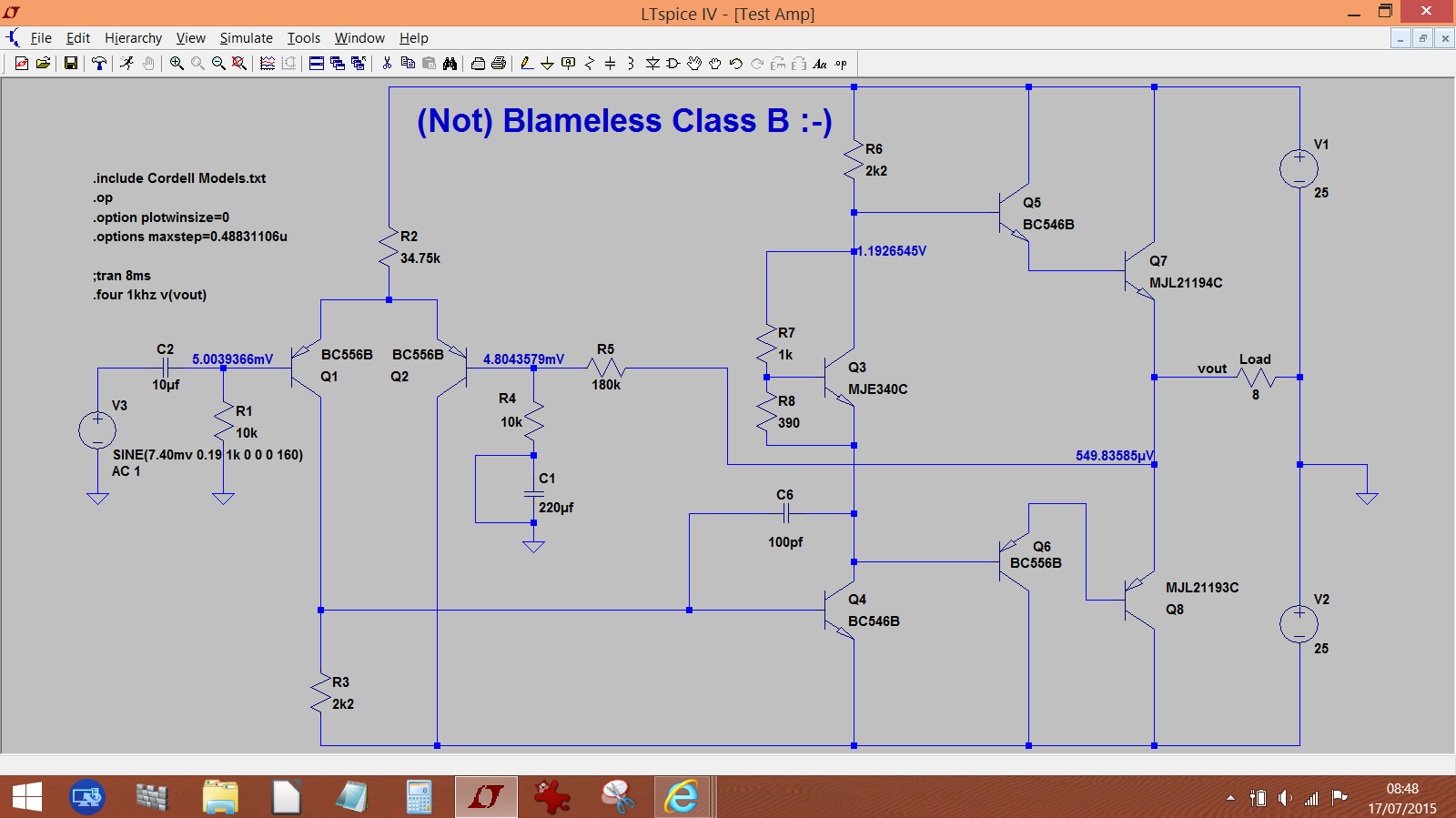Click the R5 '180k' resistor value

pyautogui.click(x=606, y=385)
